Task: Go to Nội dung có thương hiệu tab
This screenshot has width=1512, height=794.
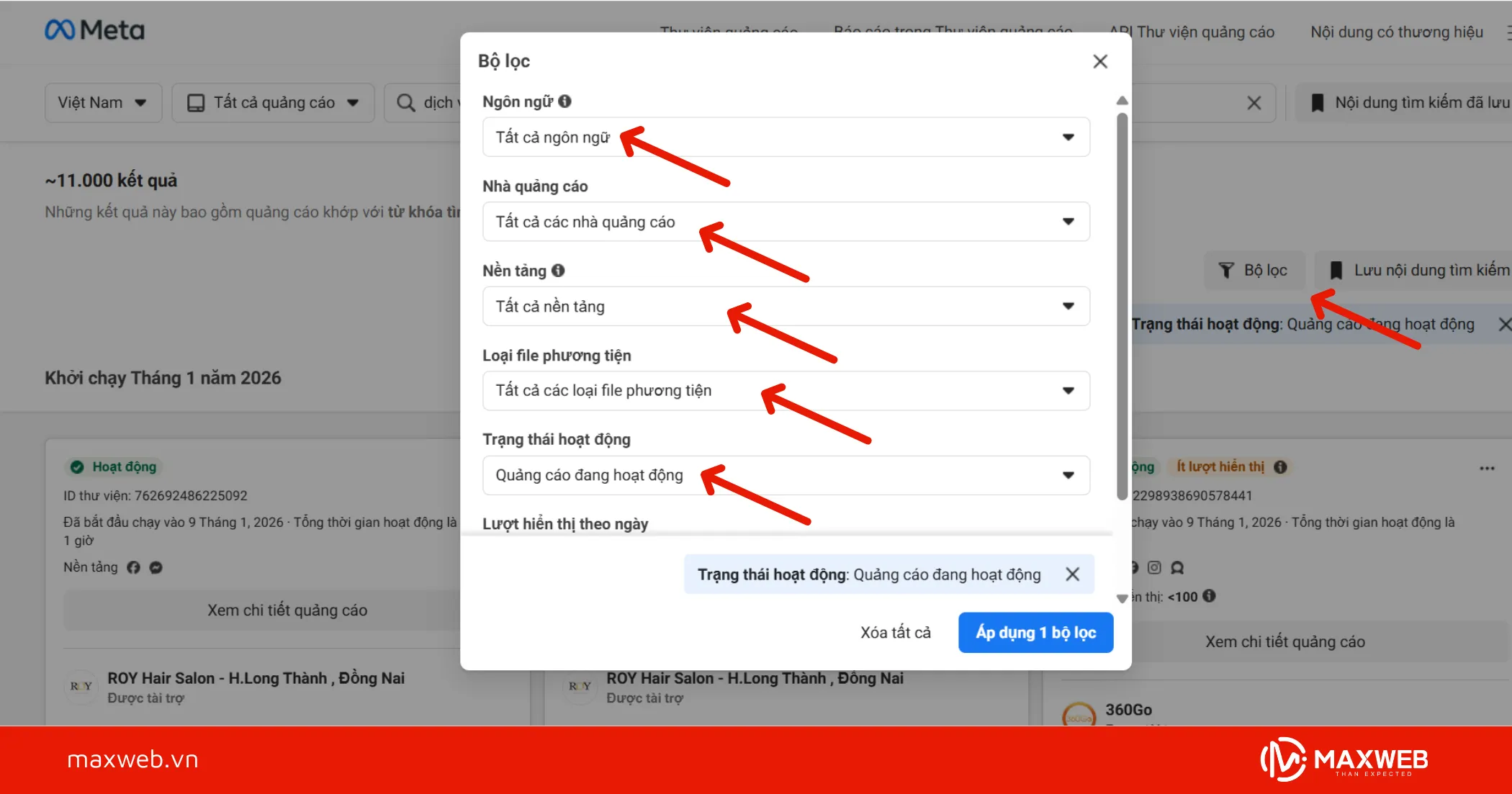Action: pos(1396,32)
